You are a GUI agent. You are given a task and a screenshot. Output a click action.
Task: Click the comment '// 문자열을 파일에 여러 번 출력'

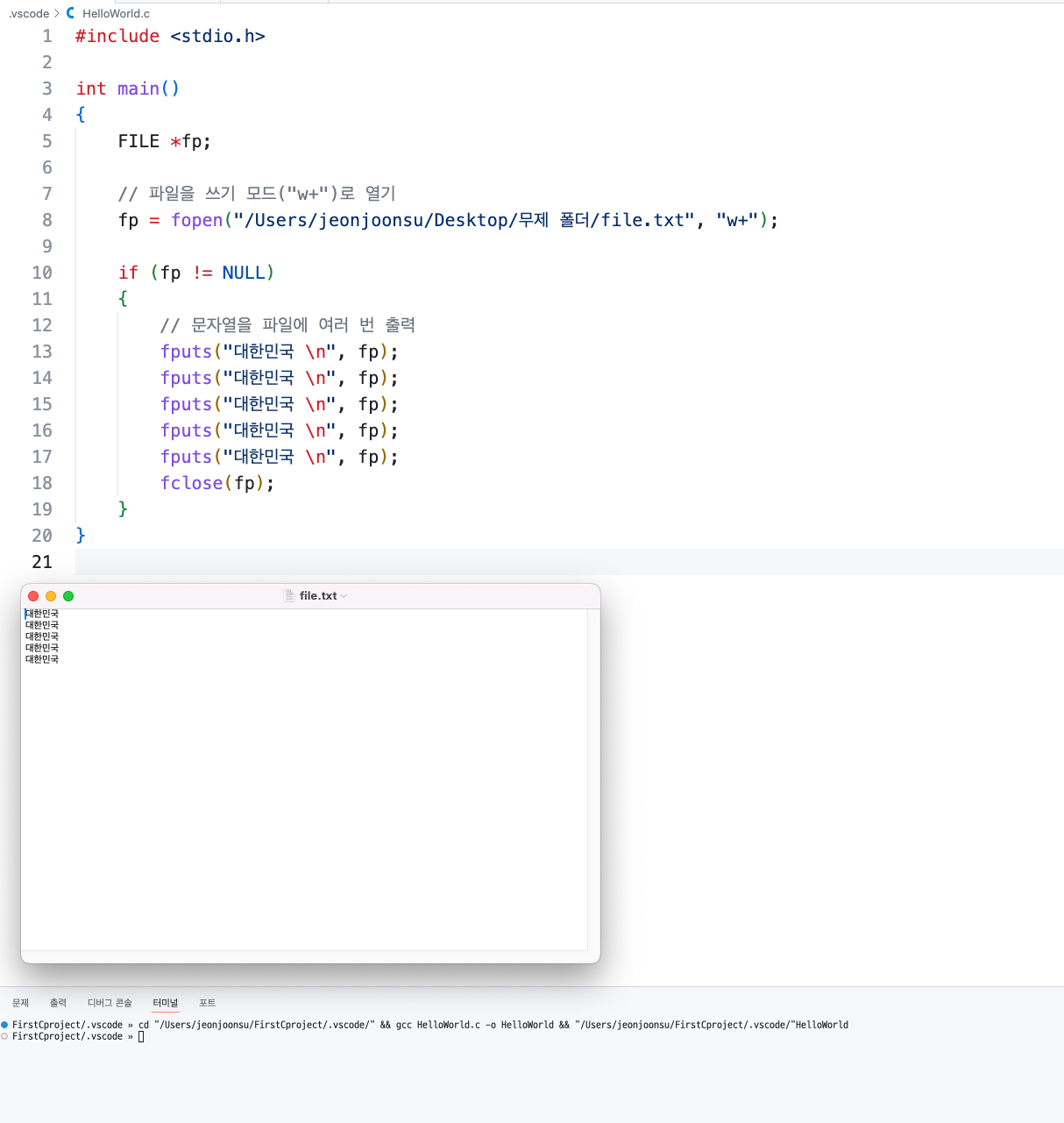point(287,325)
